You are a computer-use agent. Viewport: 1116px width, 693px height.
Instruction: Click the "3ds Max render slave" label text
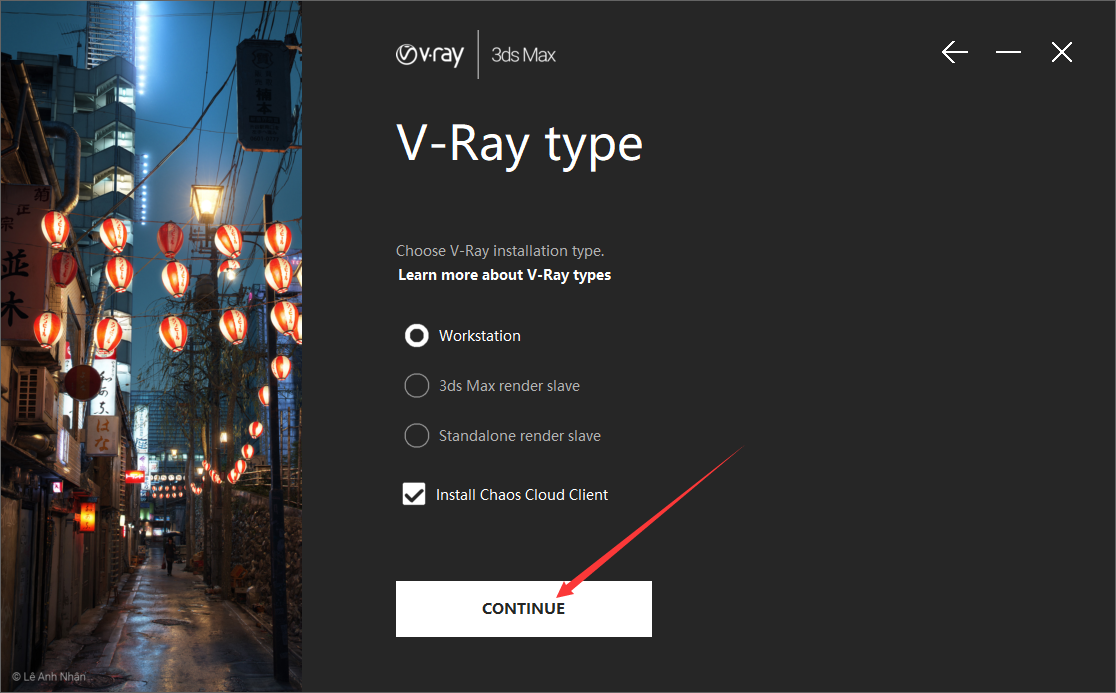[x=509, y=386]
